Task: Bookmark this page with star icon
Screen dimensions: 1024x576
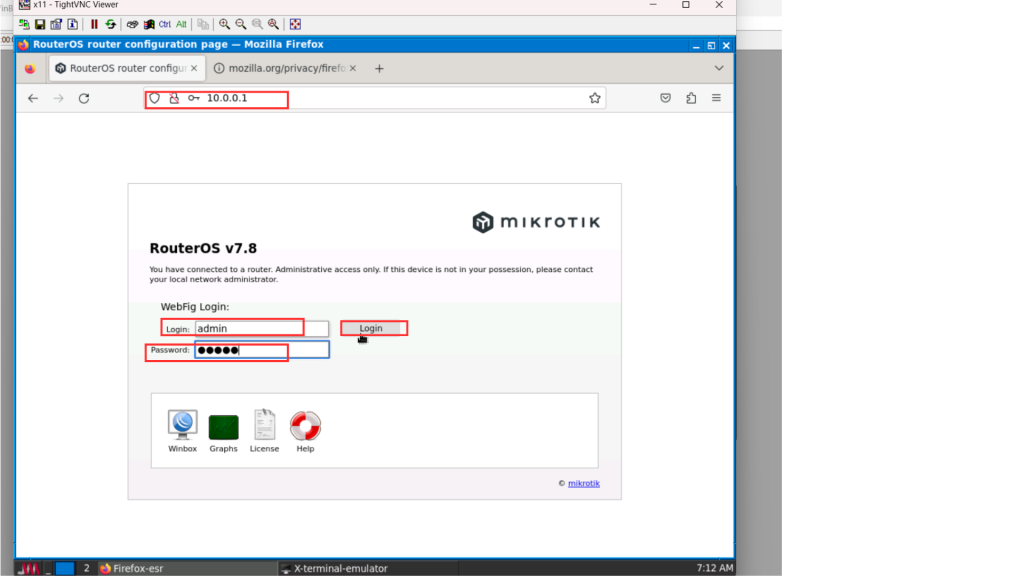Action: point(595,98)
